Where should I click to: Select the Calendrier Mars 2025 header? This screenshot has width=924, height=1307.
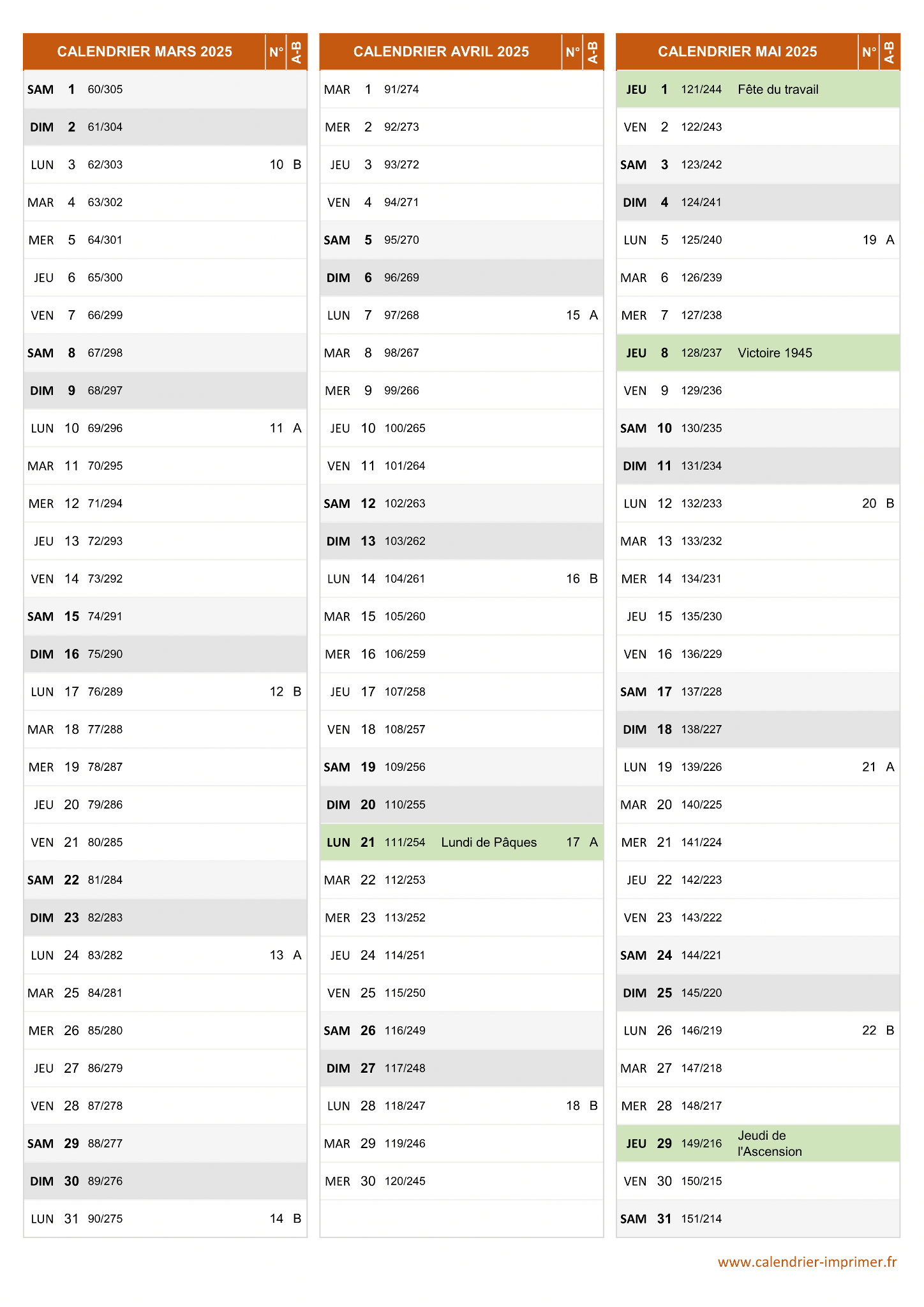144,52
